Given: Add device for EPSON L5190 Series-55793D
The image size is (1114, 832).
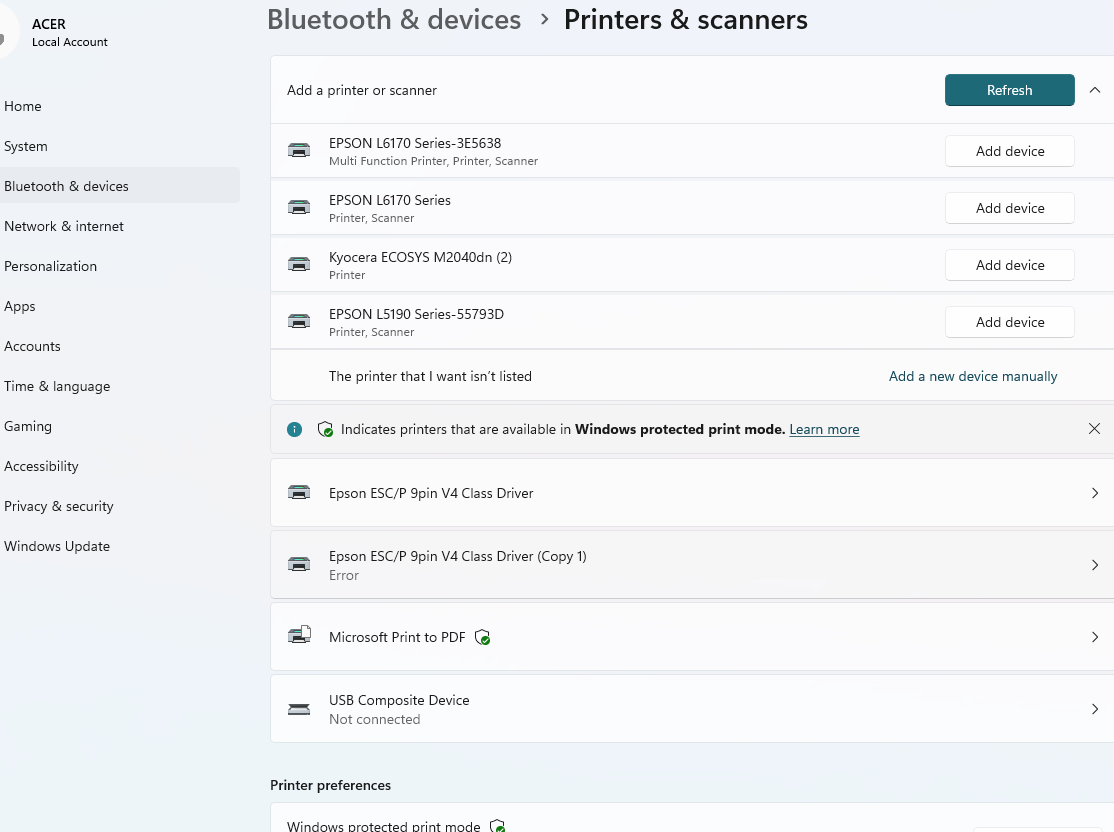Looking at the screenshot, I should [1010, 322].
